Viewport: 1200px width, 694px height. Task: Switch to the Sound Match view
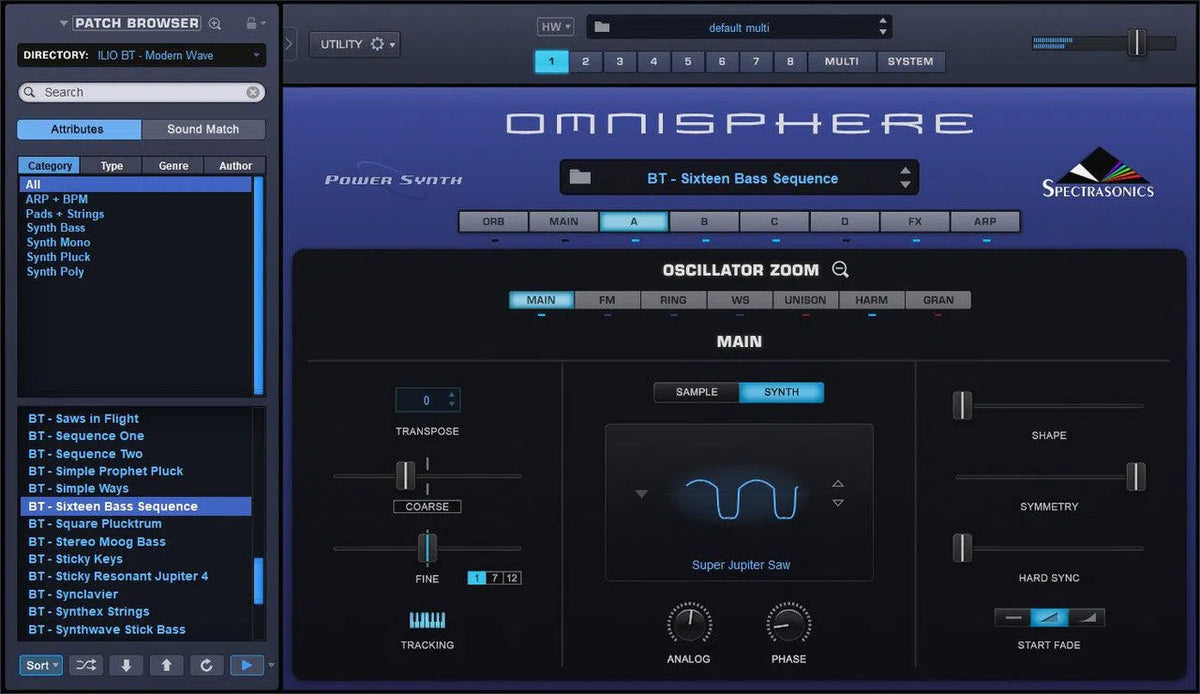click(204, 128)
